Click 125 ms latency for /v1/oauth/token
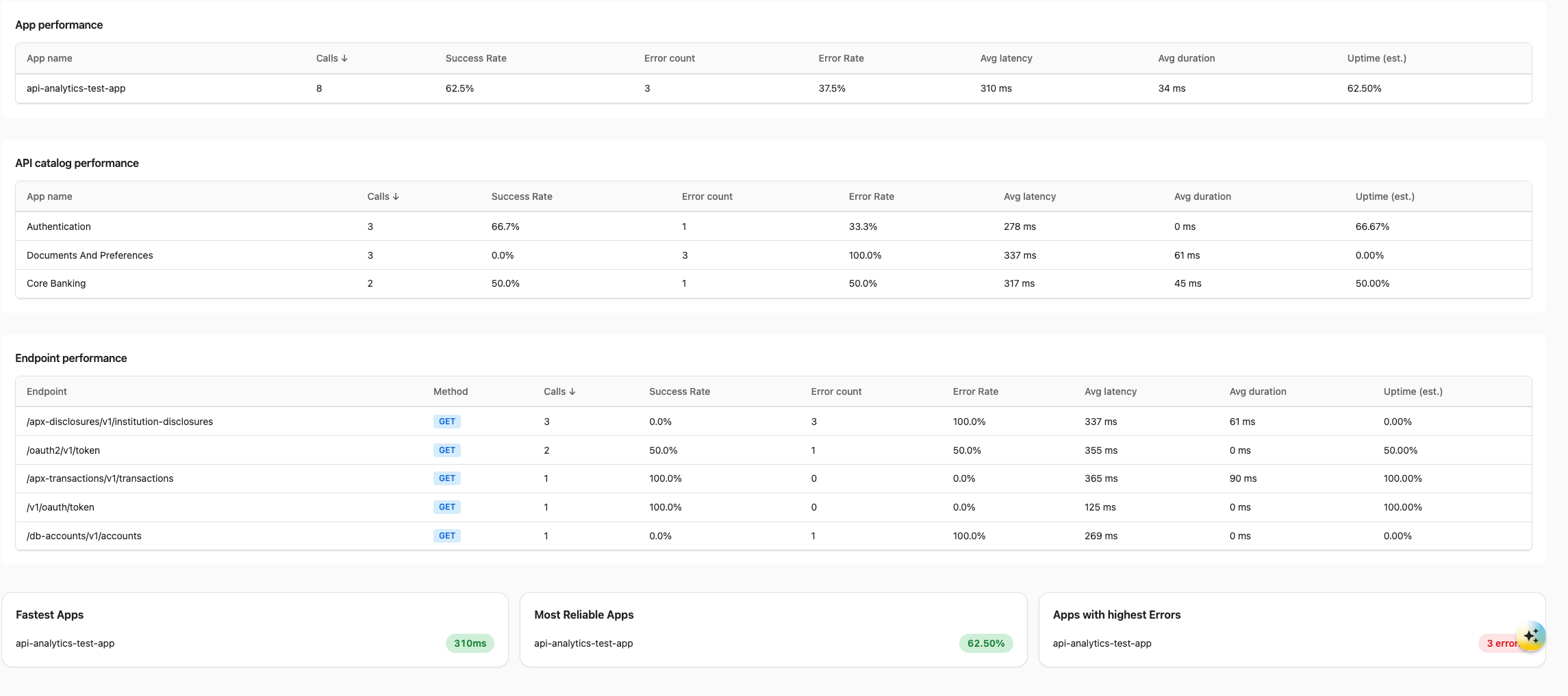This screenshot has height=696, width=1568. (1100, 507)
